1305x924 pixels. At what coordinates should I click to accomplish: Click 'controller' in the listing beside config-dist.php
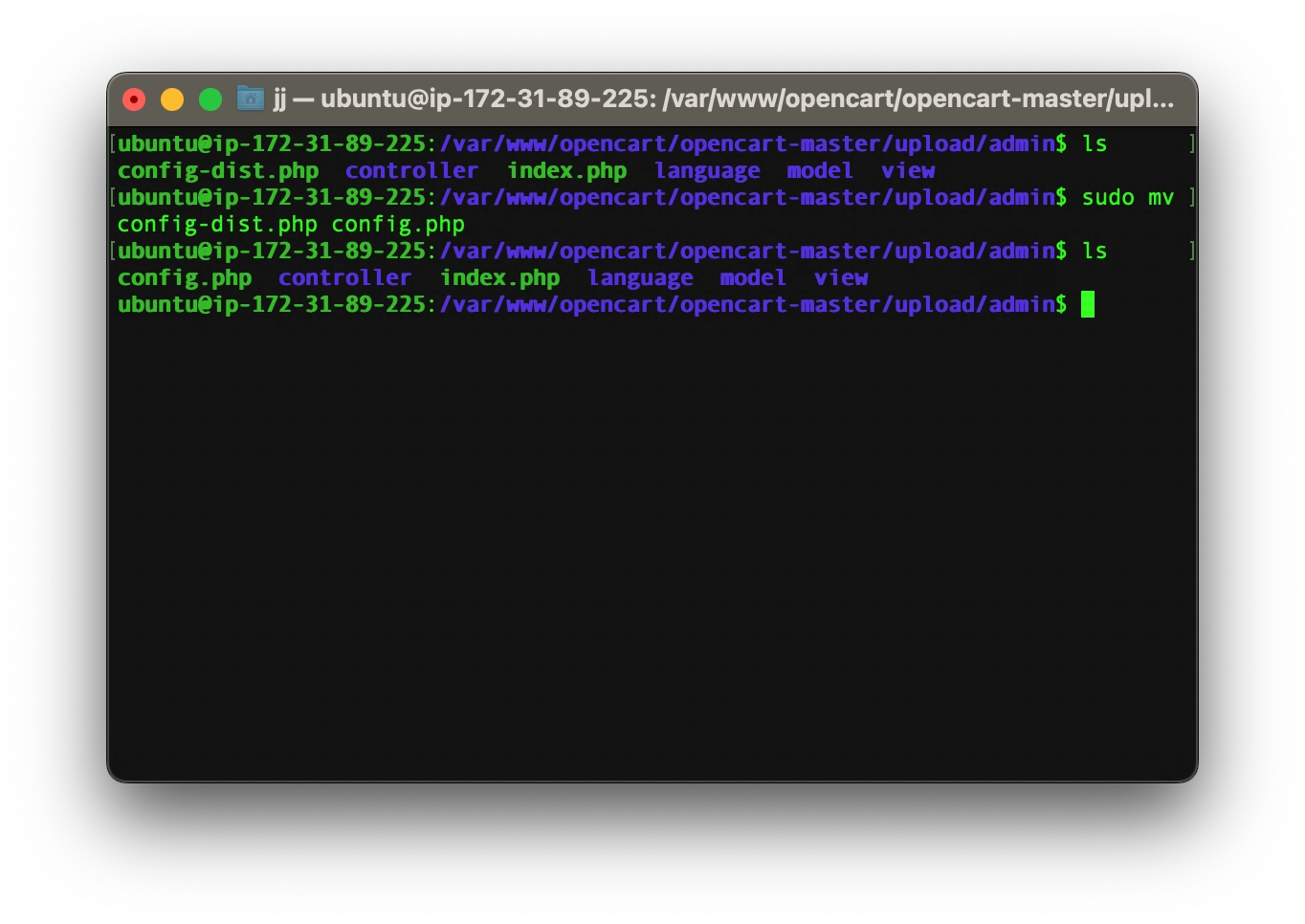pyautogui.click(x=412, y=170)
